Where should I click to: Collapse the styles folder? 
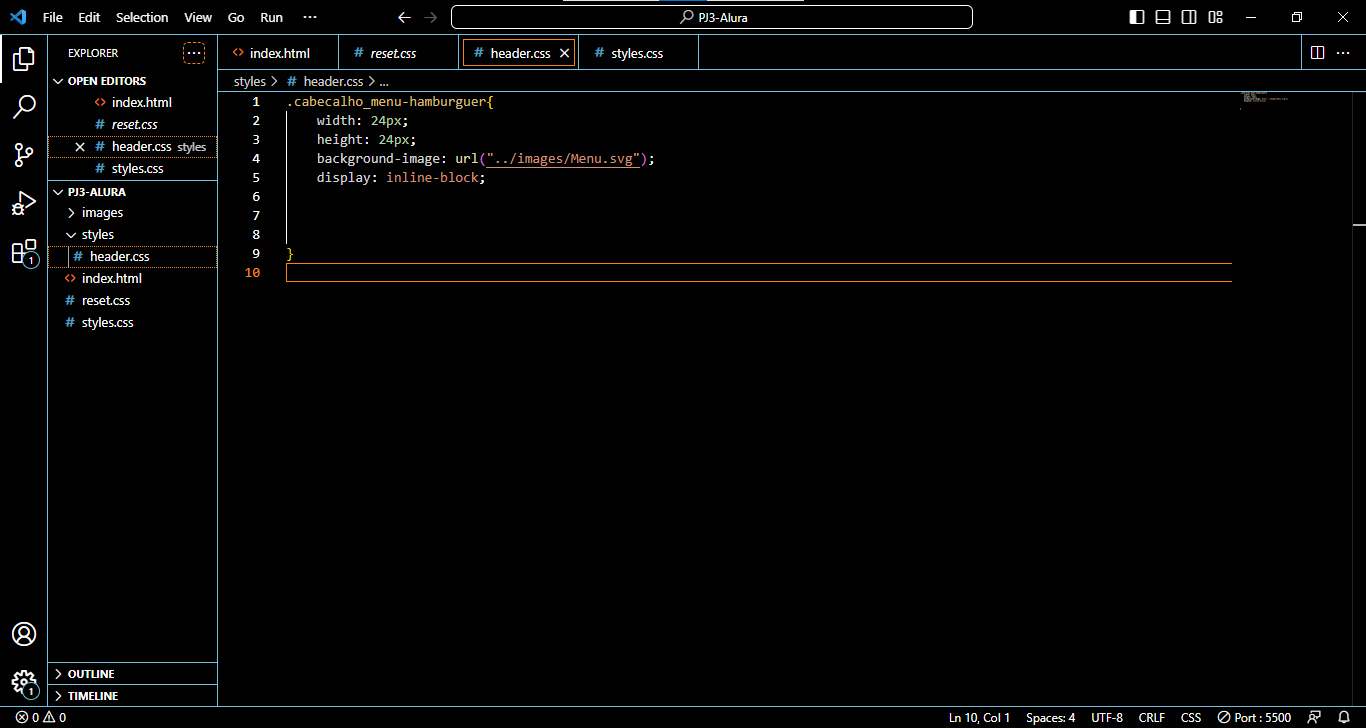[132, 235]
